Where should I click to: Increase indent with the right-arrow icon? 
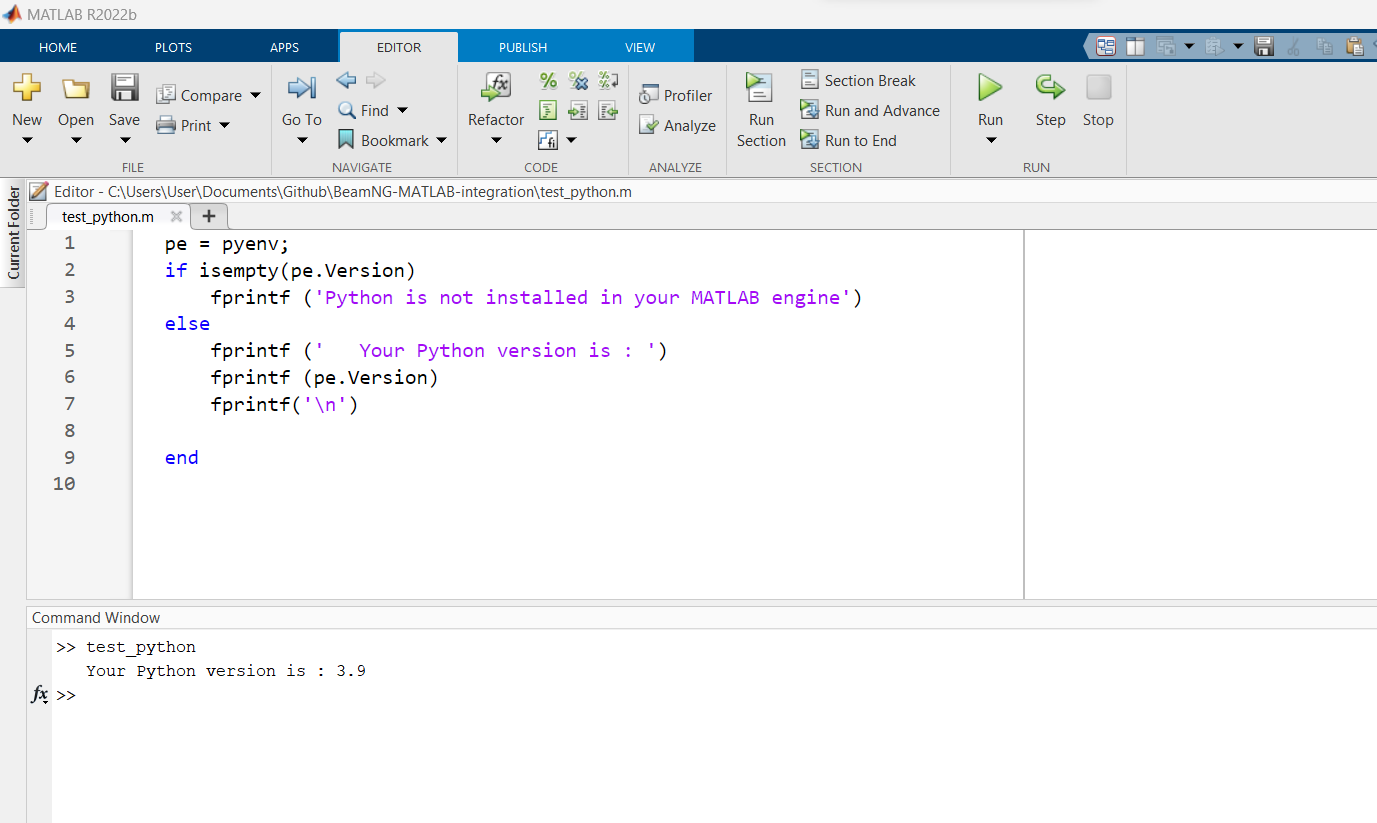578,110
